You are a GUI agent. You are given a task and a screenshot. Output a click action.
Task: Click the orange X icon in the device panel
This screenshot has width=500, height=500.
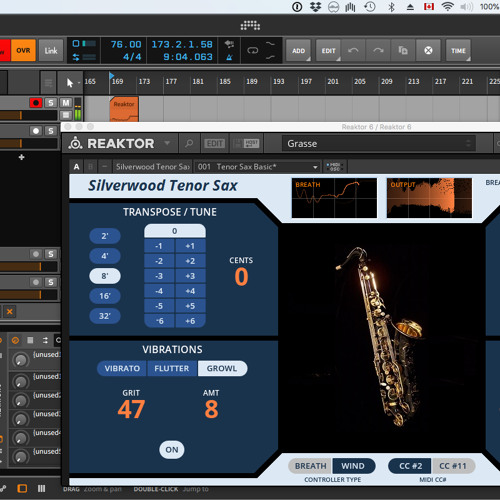tap(10, 312)
